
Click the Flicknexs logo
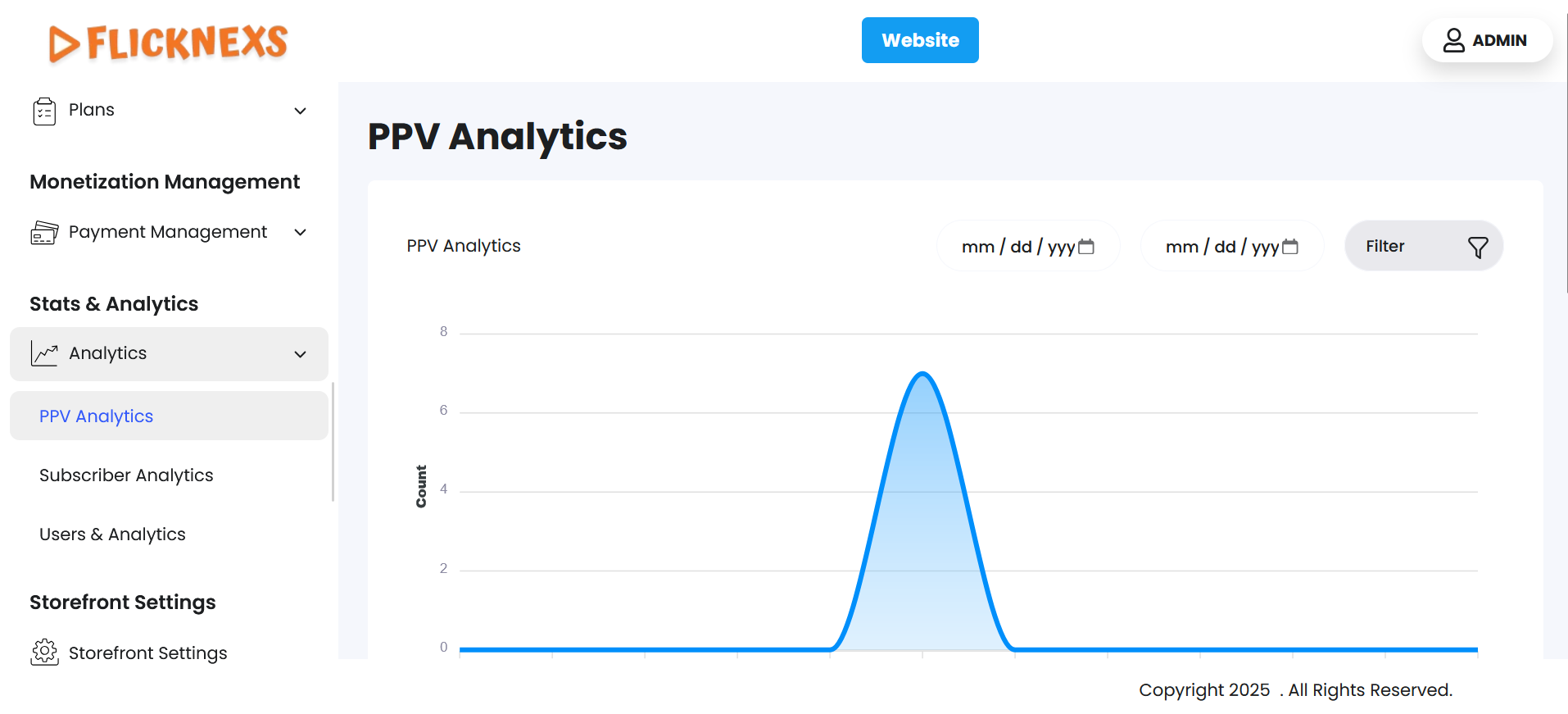click(x=168, y=43)
